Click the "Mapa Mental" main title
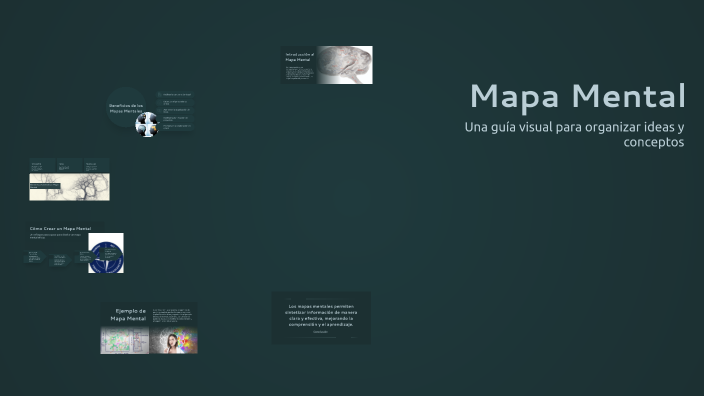Screen dimensions: 704x396 (577, 97)
